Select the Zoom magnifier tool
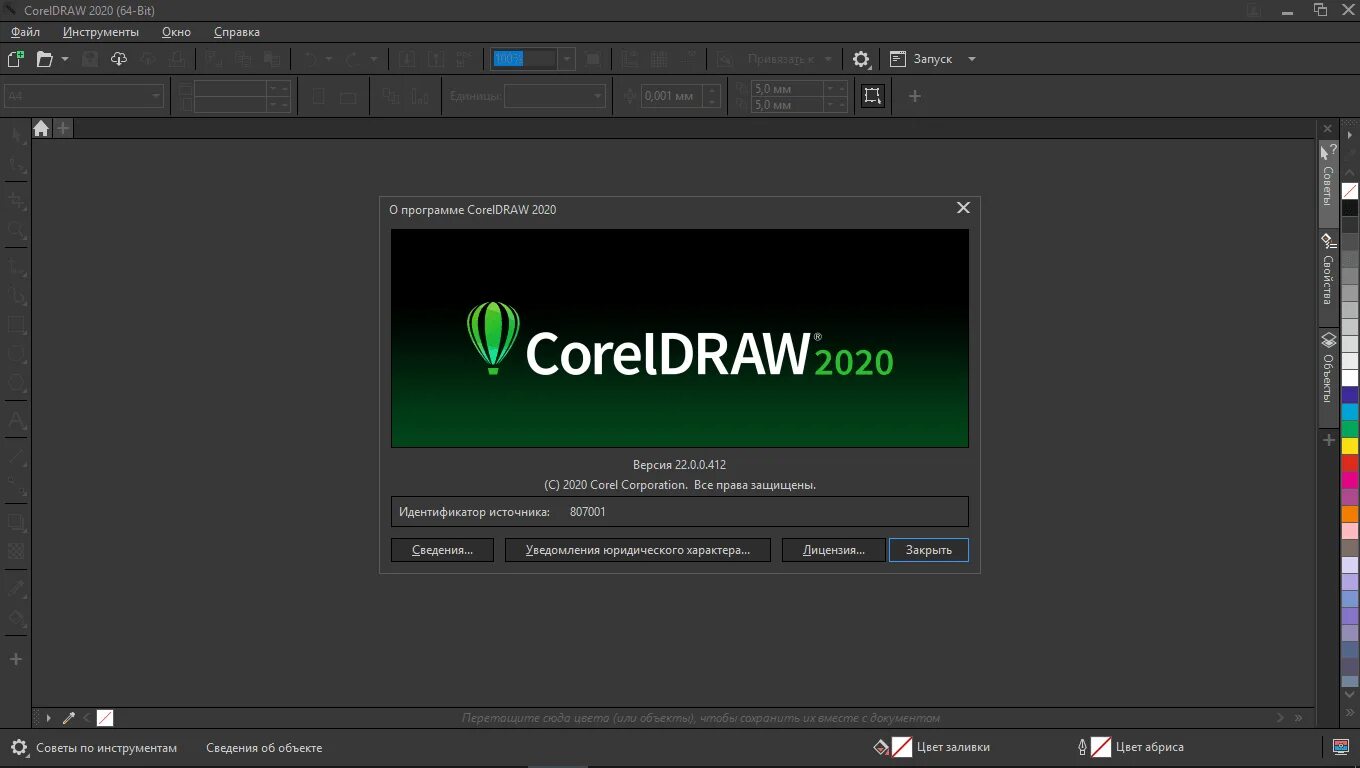 click(x=16, y=230)
